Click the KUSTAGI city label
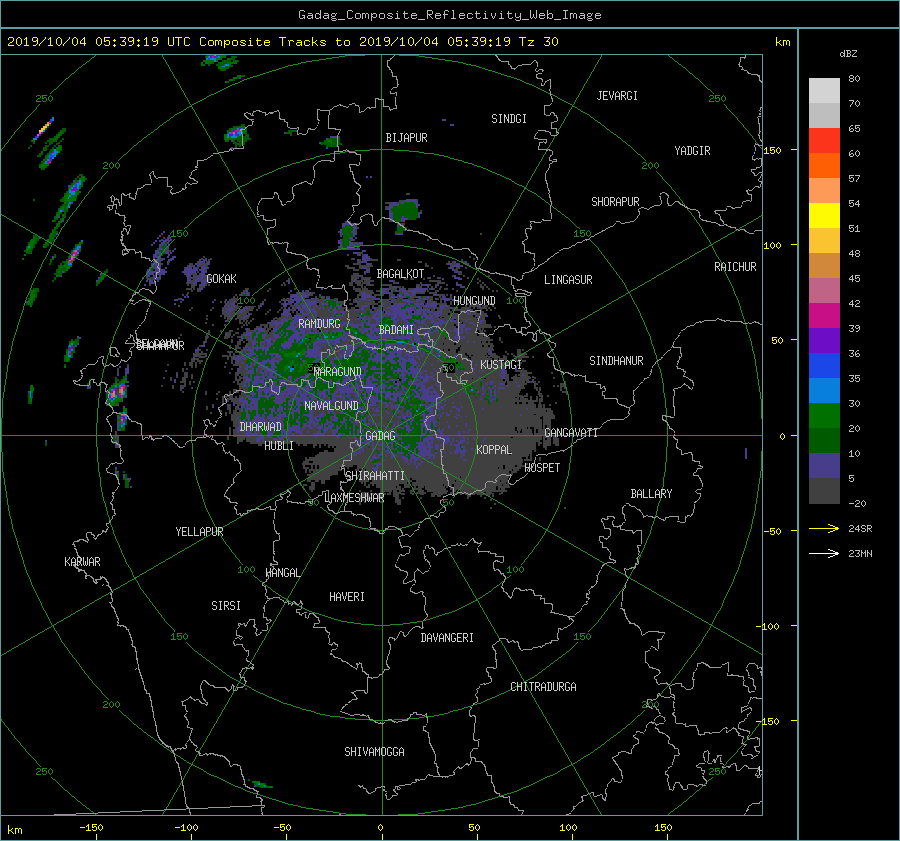This screenshot has height=841, width=900. click(x=501, y=365)
